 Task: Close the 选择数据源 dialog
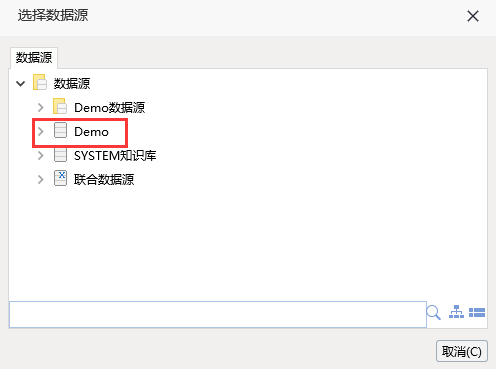(473, 16)
